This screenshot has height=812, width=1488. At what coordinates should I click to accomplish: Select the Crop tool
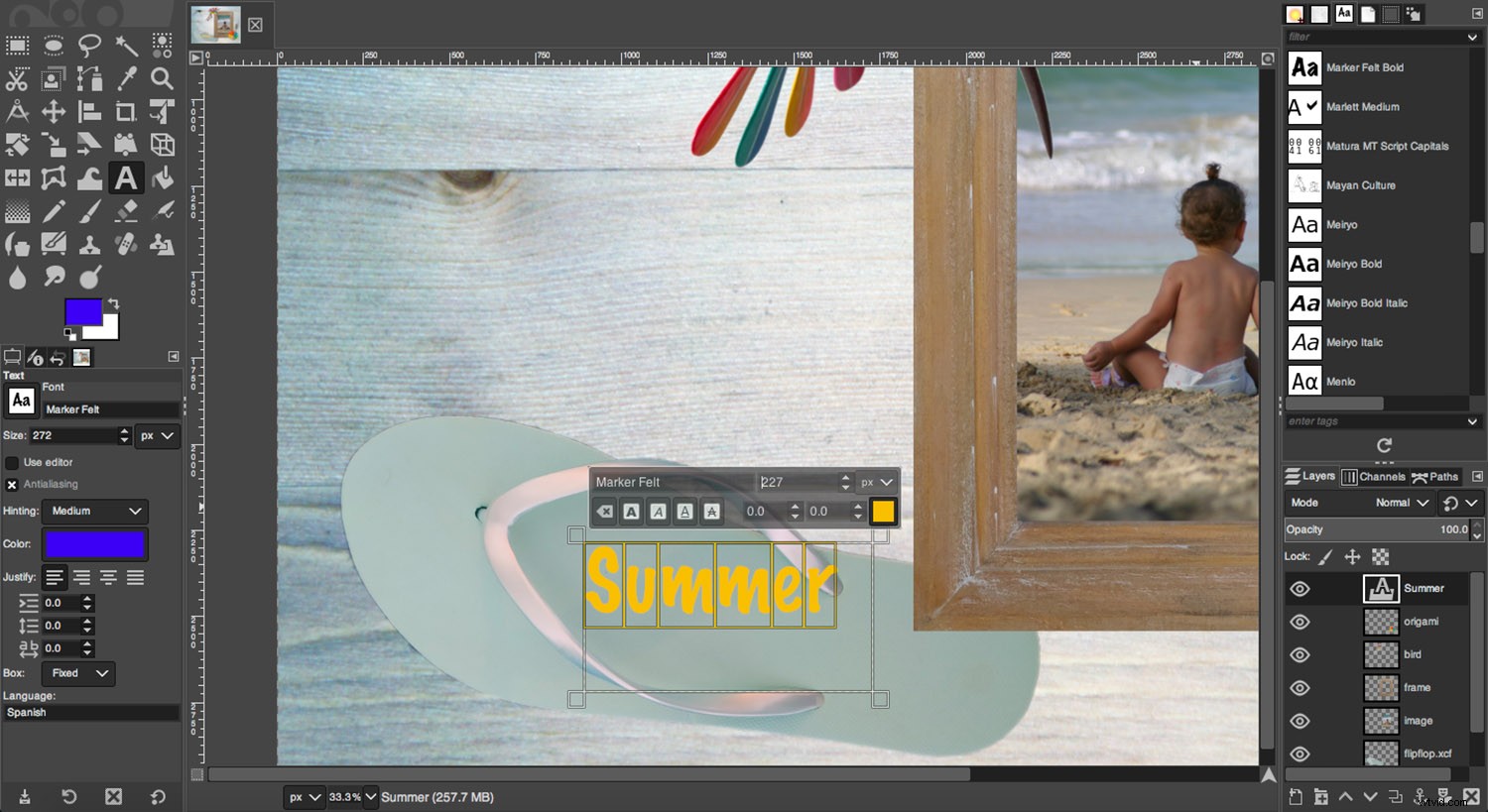pos(126,111)
